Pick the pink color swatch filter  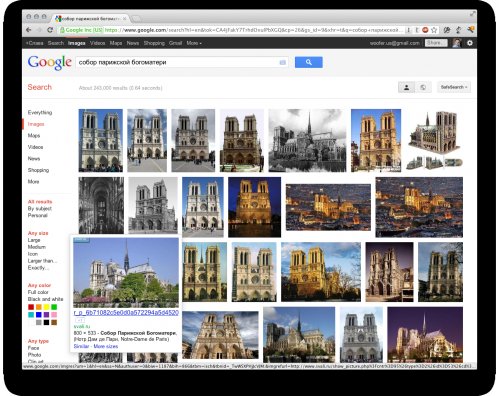(x=54, y=315)
